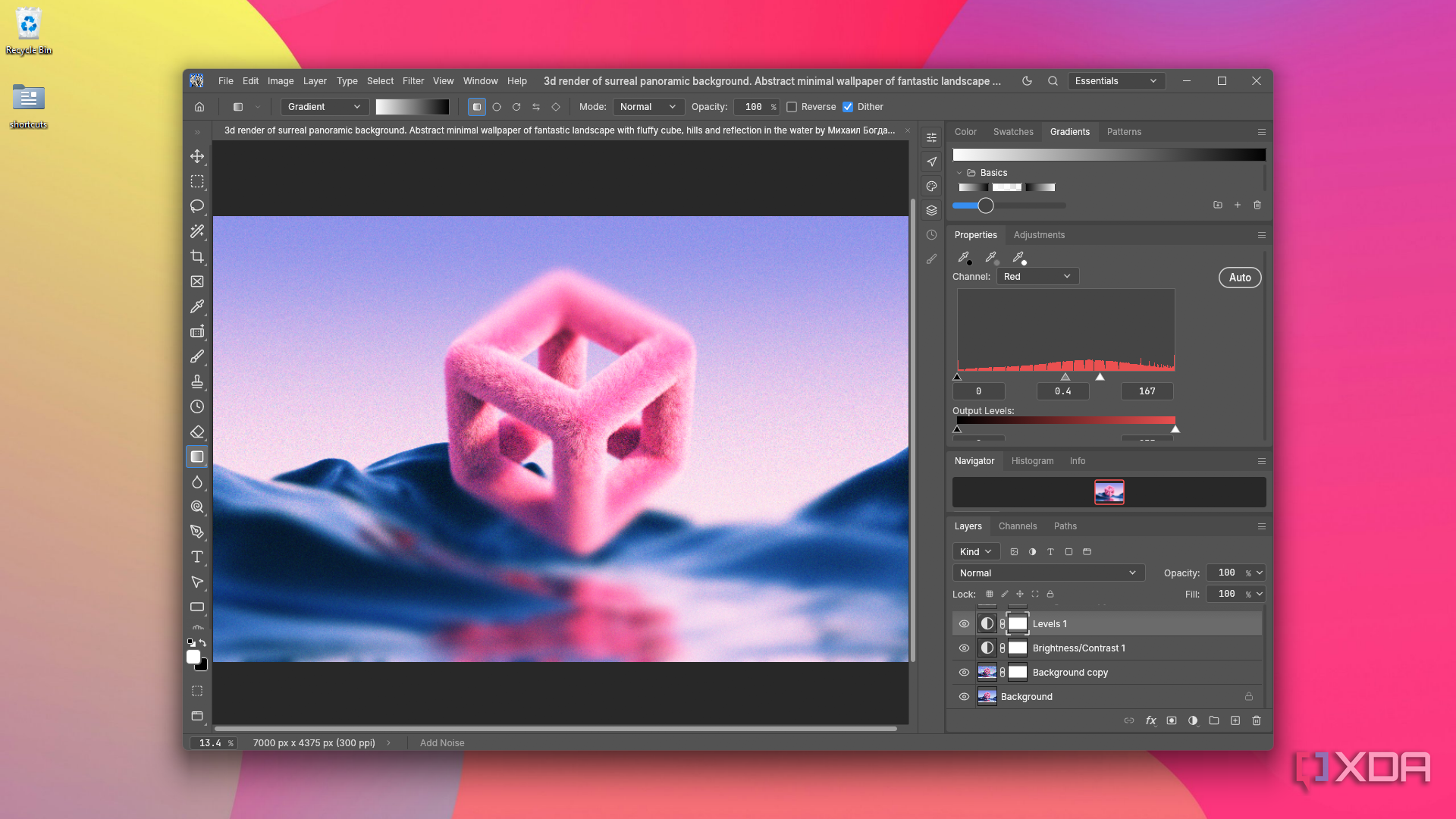The width and height of the screenshot is (1456, 819).
Task: Choose the radial gradient style icon
Action: click(x=497, y=107)
